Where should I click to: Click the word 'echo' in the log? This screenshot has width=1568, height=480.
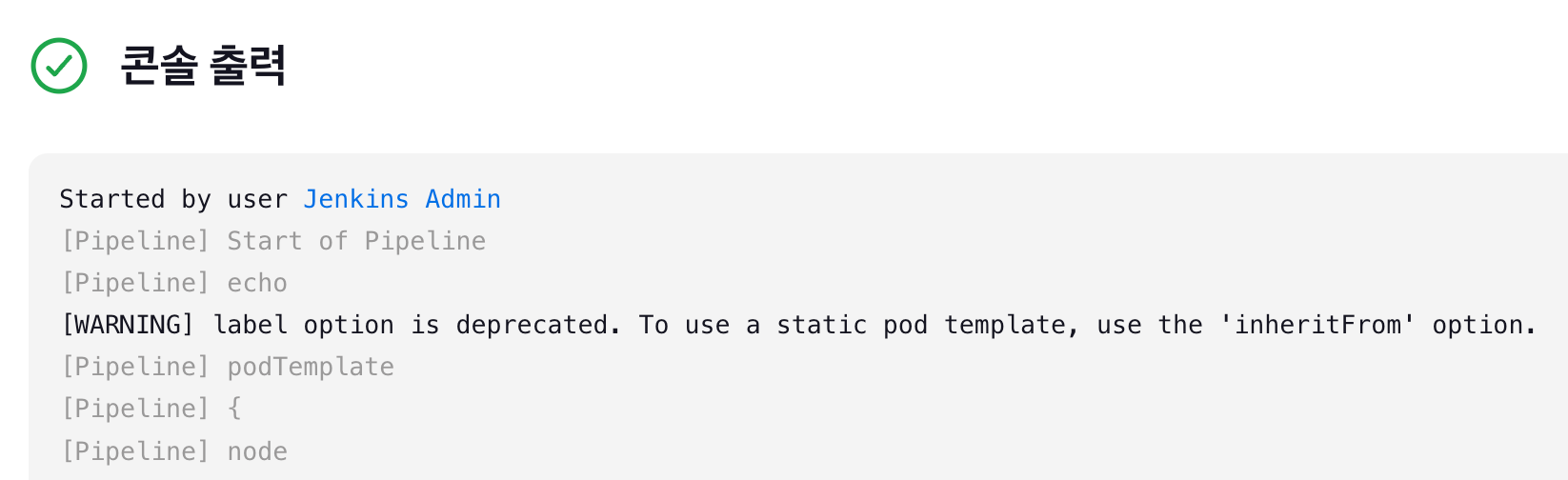[x=257, y=283]
